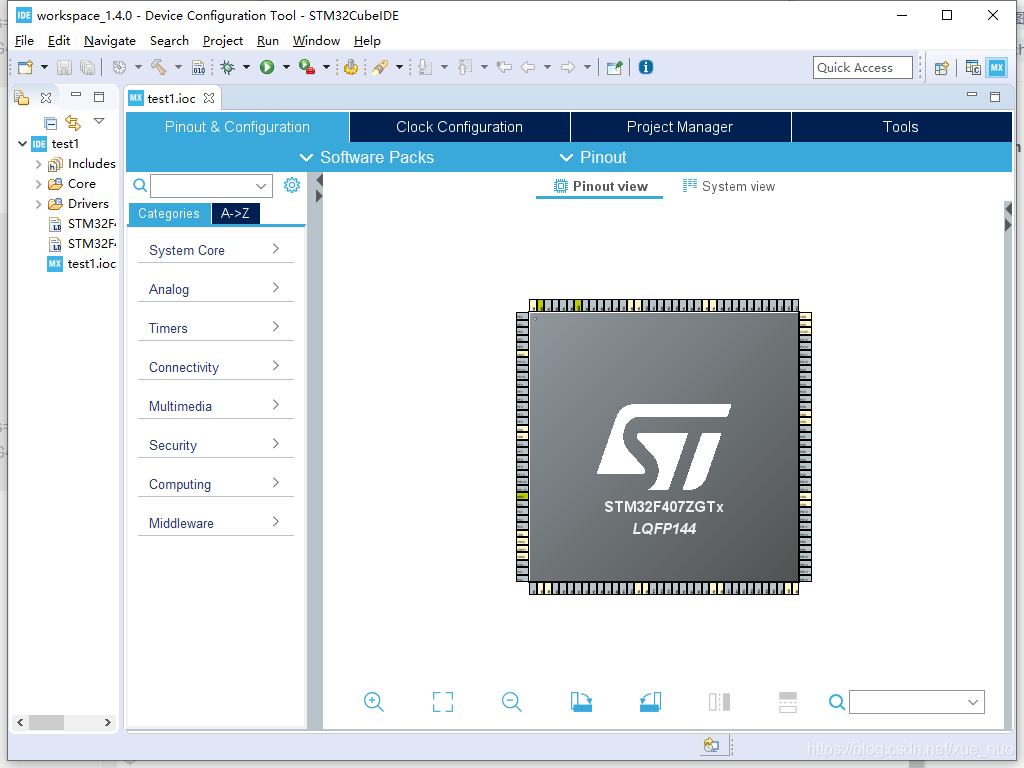1024x768 pixels.
Task: Switch to Device Configuration Tool perspective icon
Action: 997,67
